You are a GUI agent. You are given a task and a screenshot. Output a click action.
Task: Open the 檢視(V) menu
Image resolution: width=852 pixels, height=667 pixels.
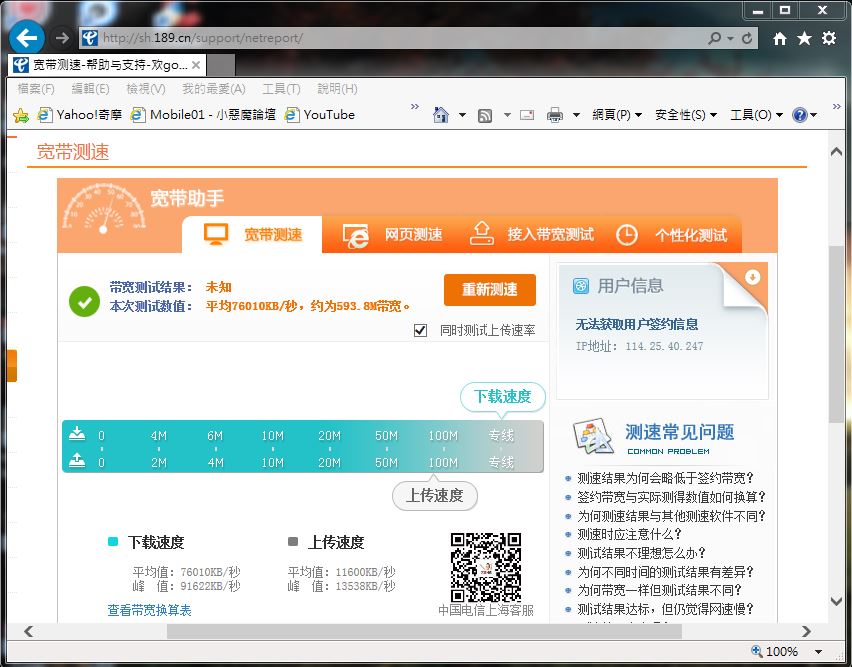point(145,89)
